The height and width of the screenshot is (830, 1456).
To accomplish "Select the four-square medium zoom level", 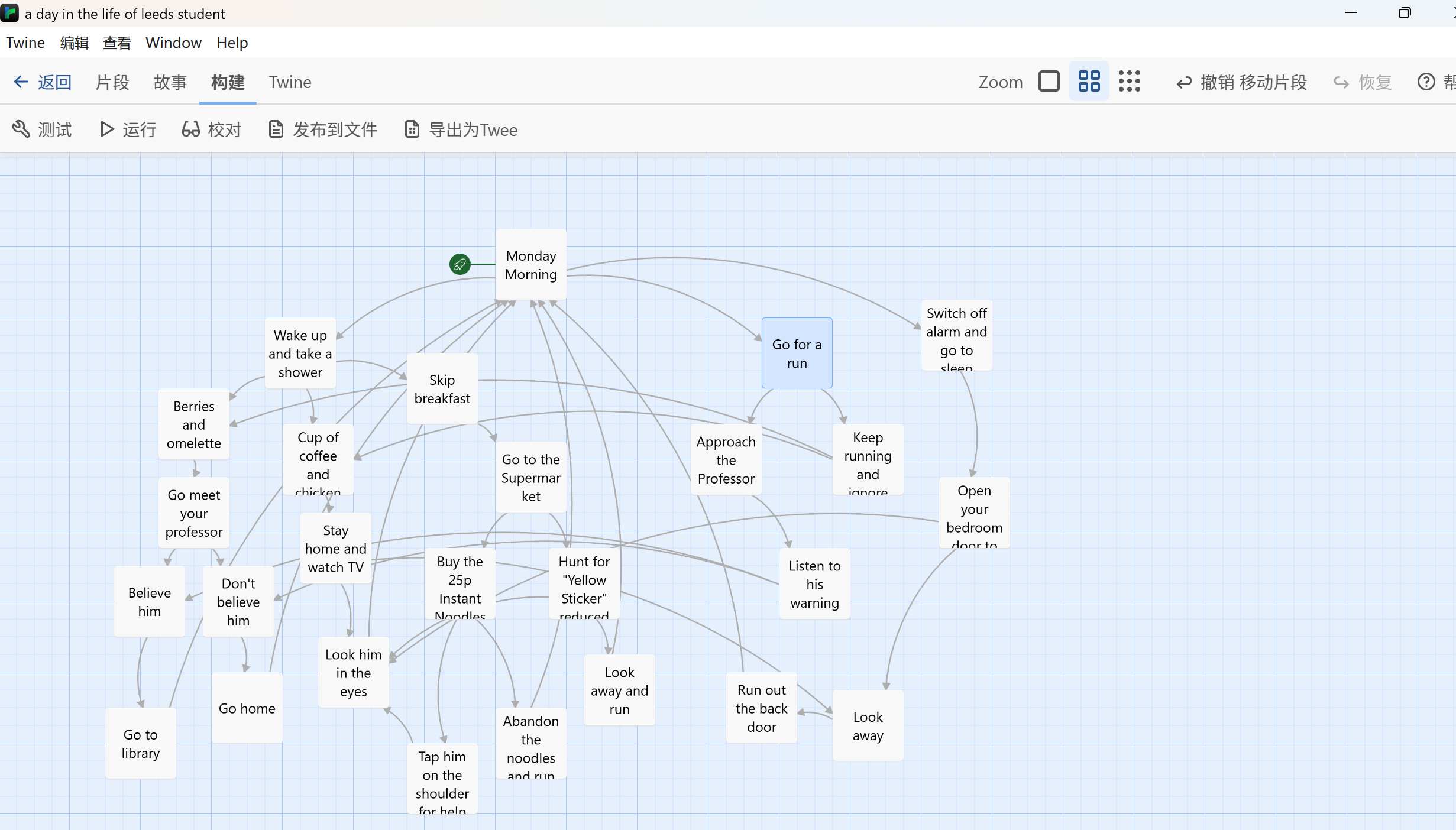I will (x=1089, y=81).
